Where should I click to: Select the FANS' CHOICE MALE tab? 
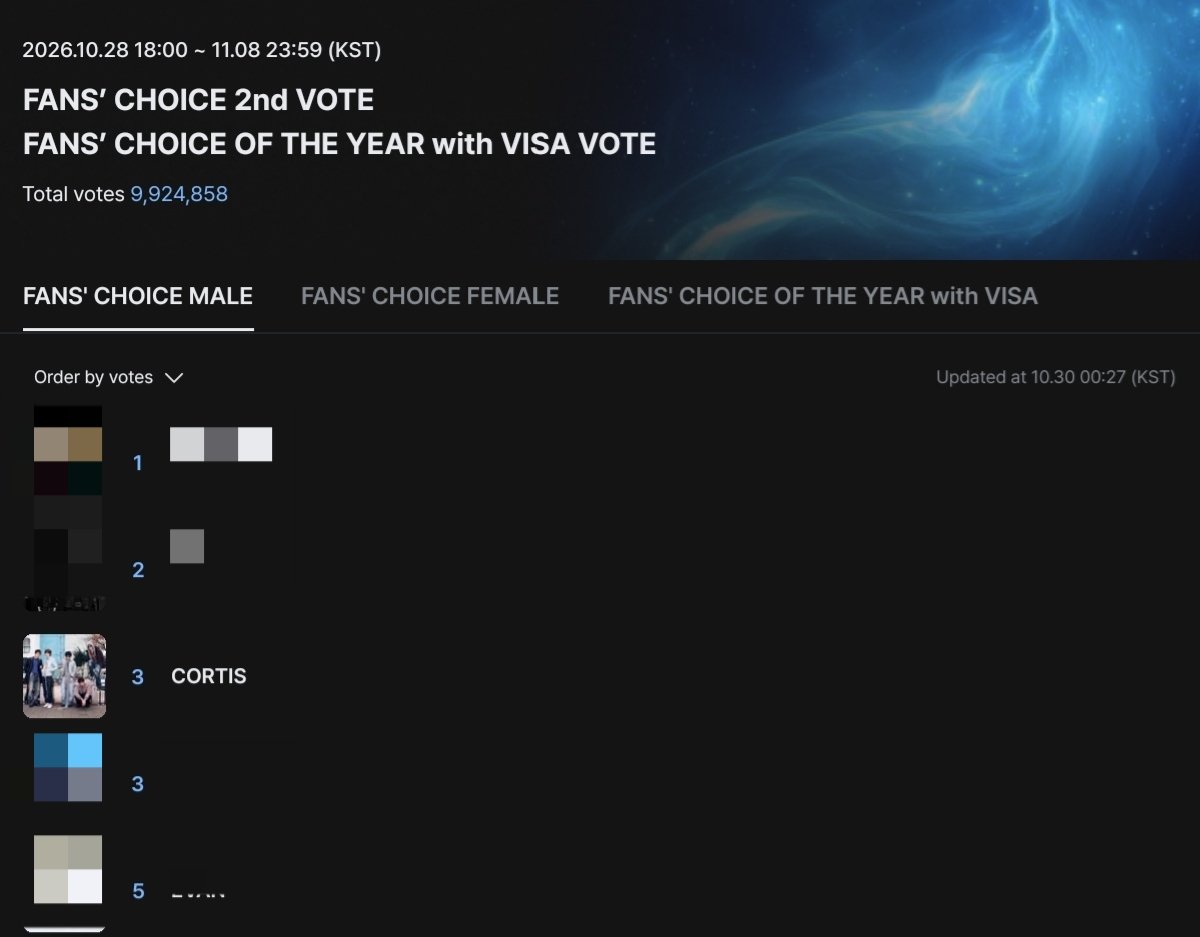(x=138, y=296)
